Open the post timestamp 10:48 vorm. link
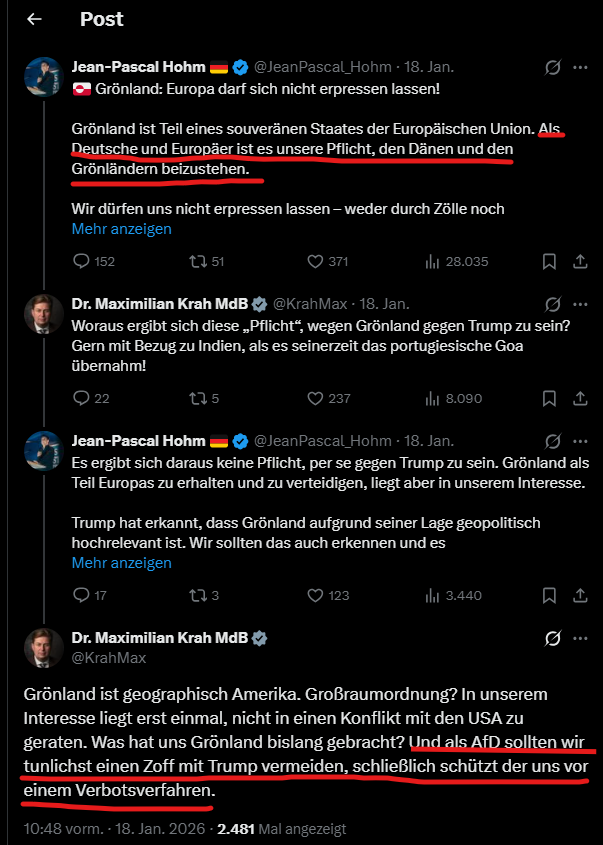Image resolution: width=603 pixels, height=845 pixels. [59, 830]
